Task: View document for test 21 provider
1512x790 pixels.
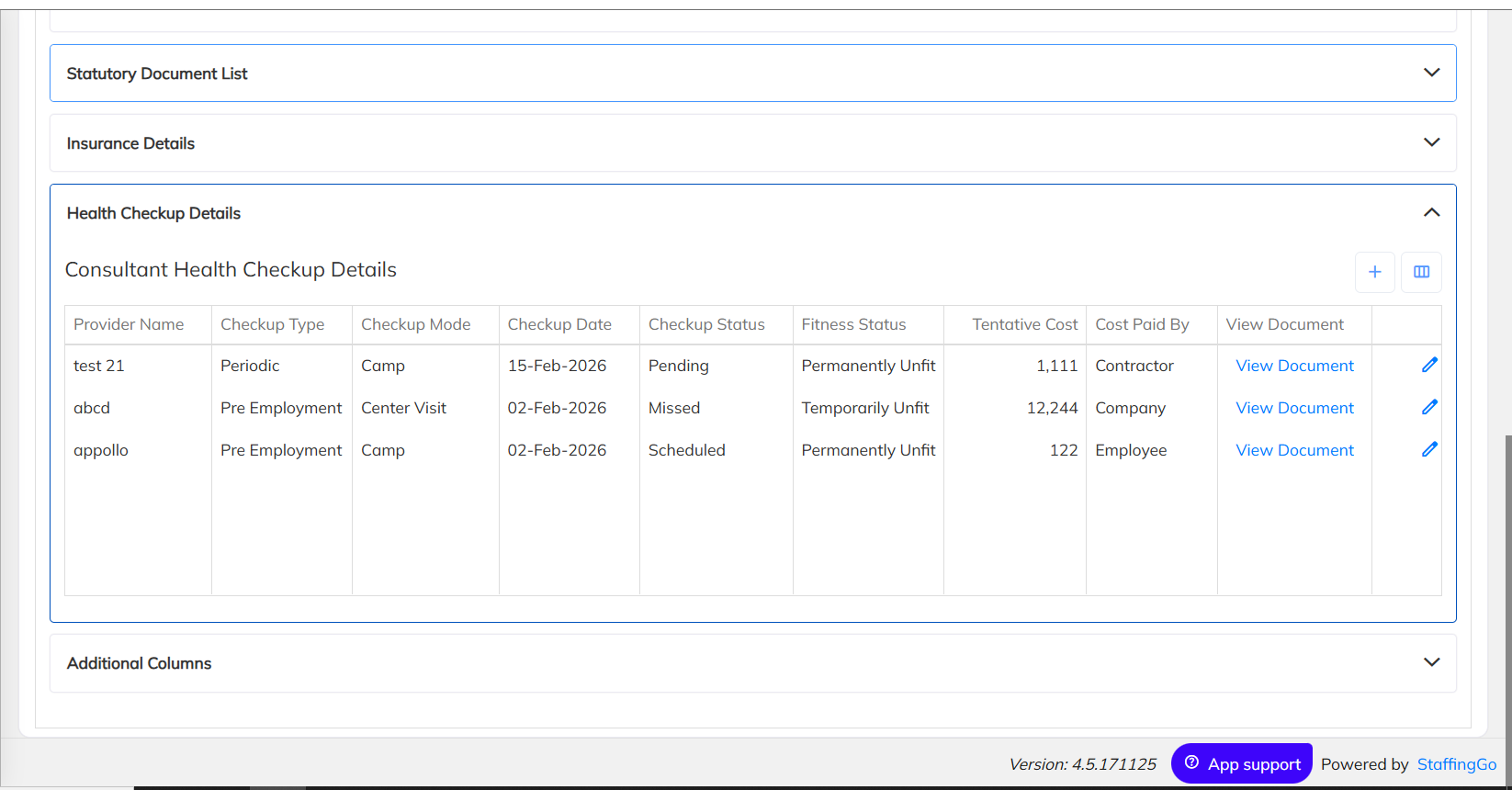Action: tap(1294, 366)
